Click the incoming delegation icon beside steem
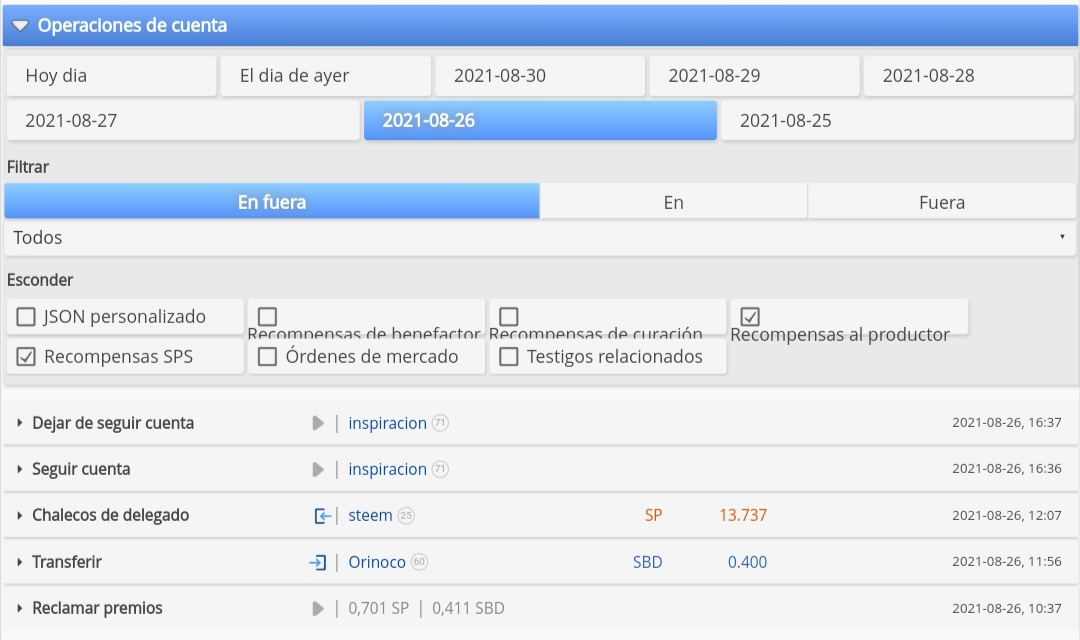Image resolution: width=1080 pixels, height=640 pixels. pyautogui.click(x=322, y=515)
